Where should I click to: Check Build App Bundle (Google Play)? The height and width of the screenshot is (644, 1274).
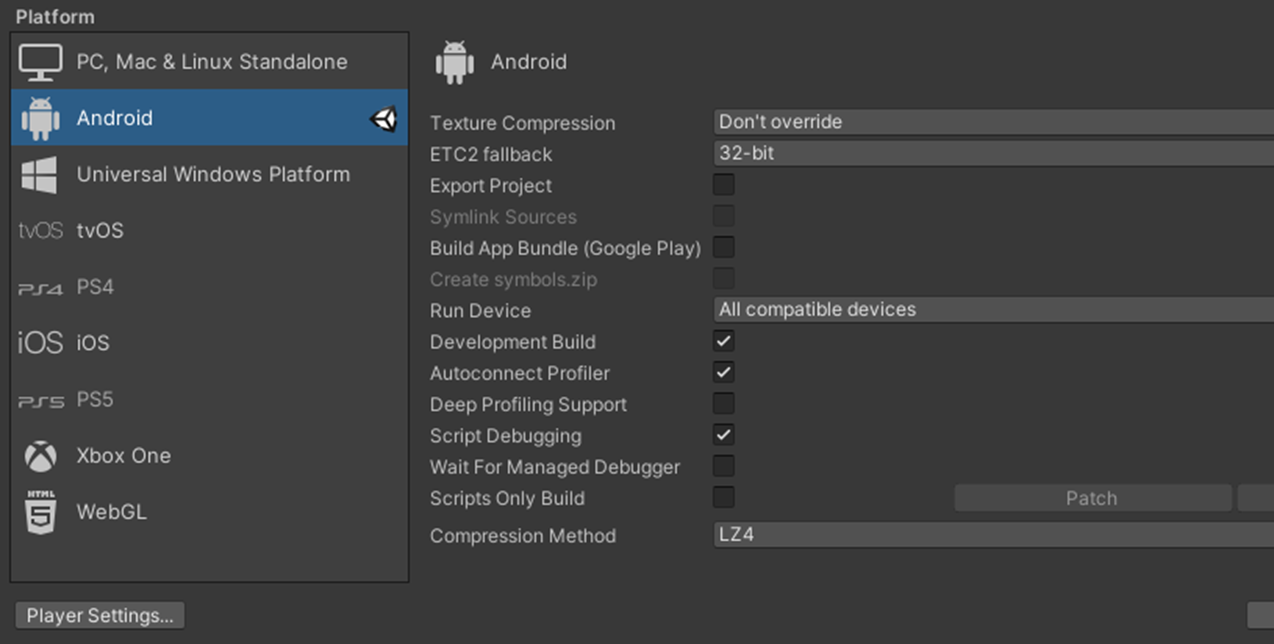click(x=723, y=247)
